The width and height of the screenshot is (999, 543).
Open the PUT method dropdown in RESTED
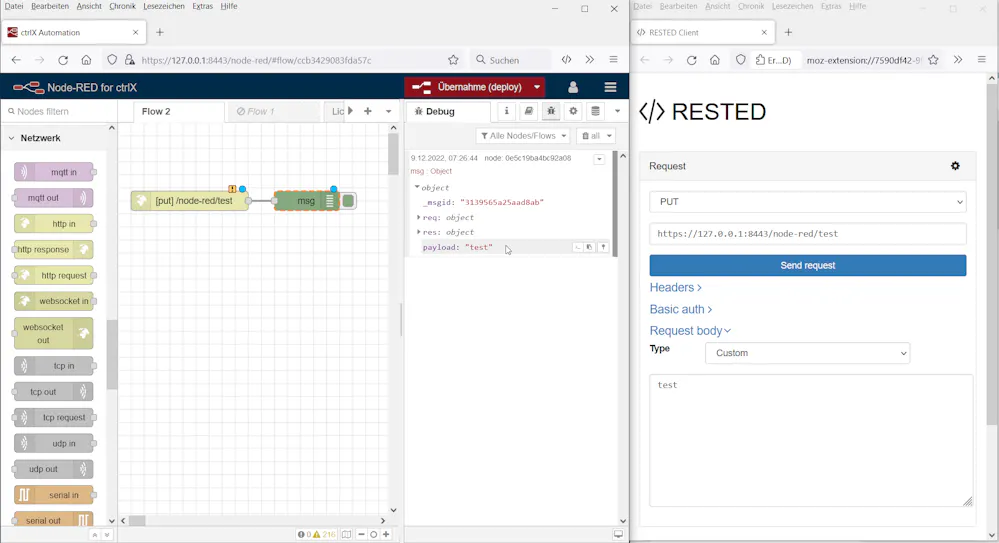click(808, 202)
